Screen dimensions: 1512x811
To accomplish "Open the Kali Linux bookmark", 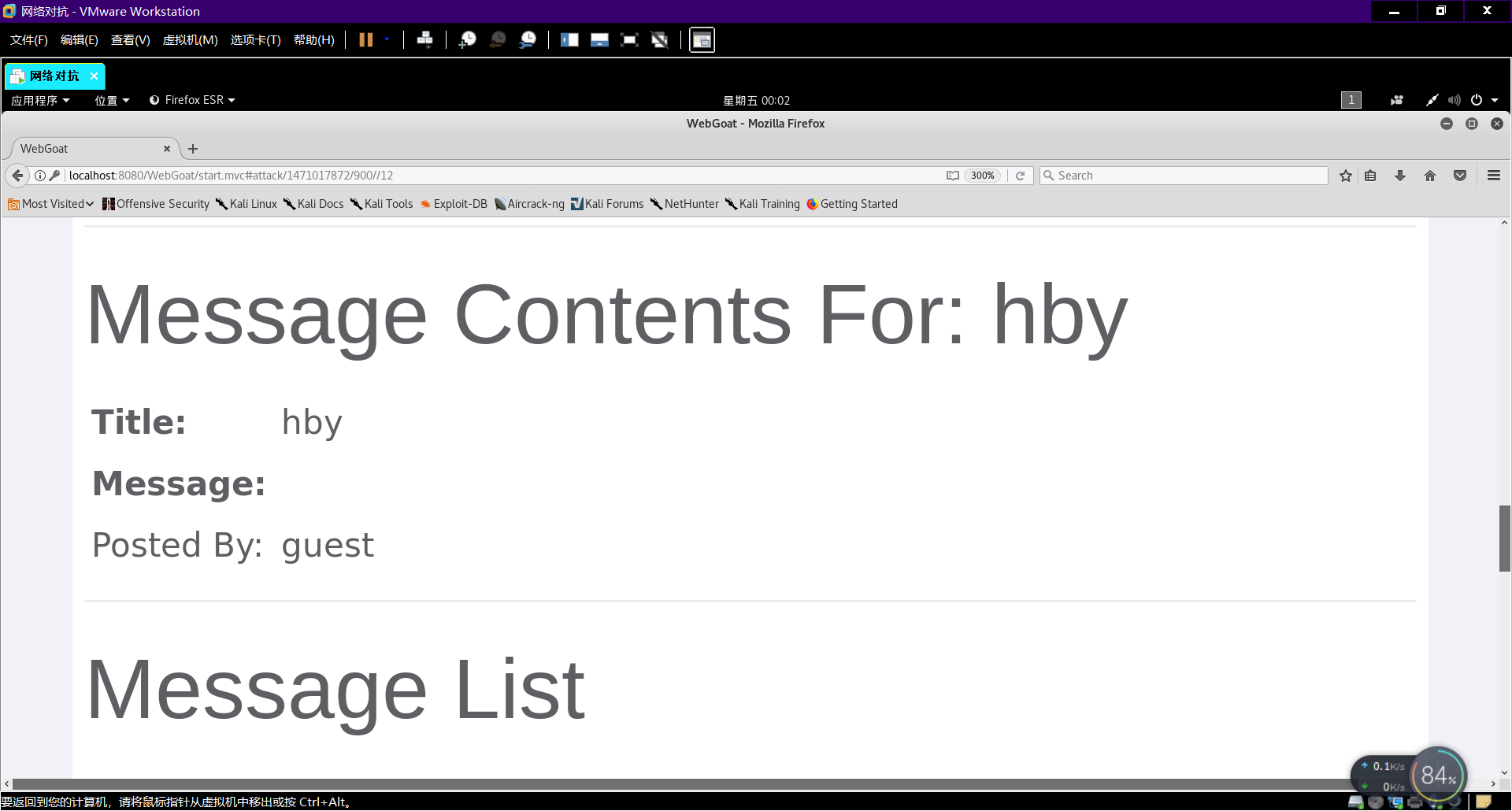I will pyautogui.click(x=246, y=204).
